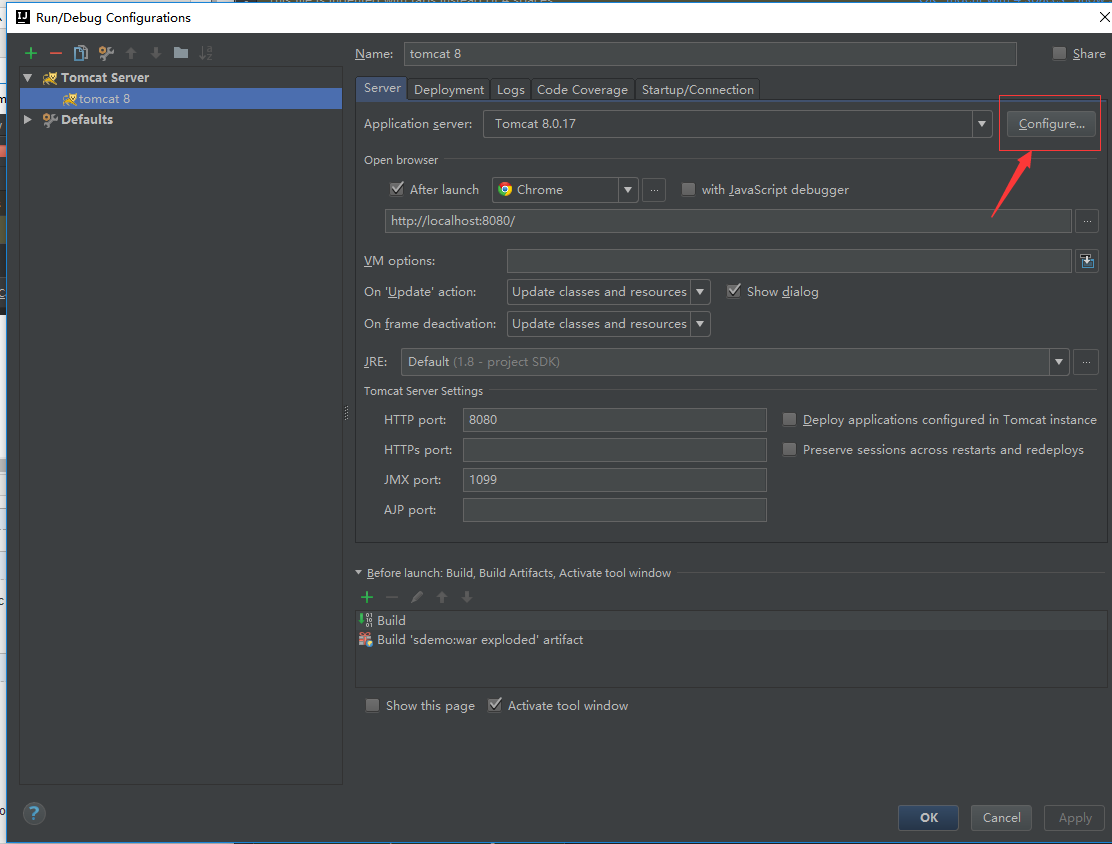Toggle the Share checkbox
The image size is (1112, 844).
pos(1059,54)
